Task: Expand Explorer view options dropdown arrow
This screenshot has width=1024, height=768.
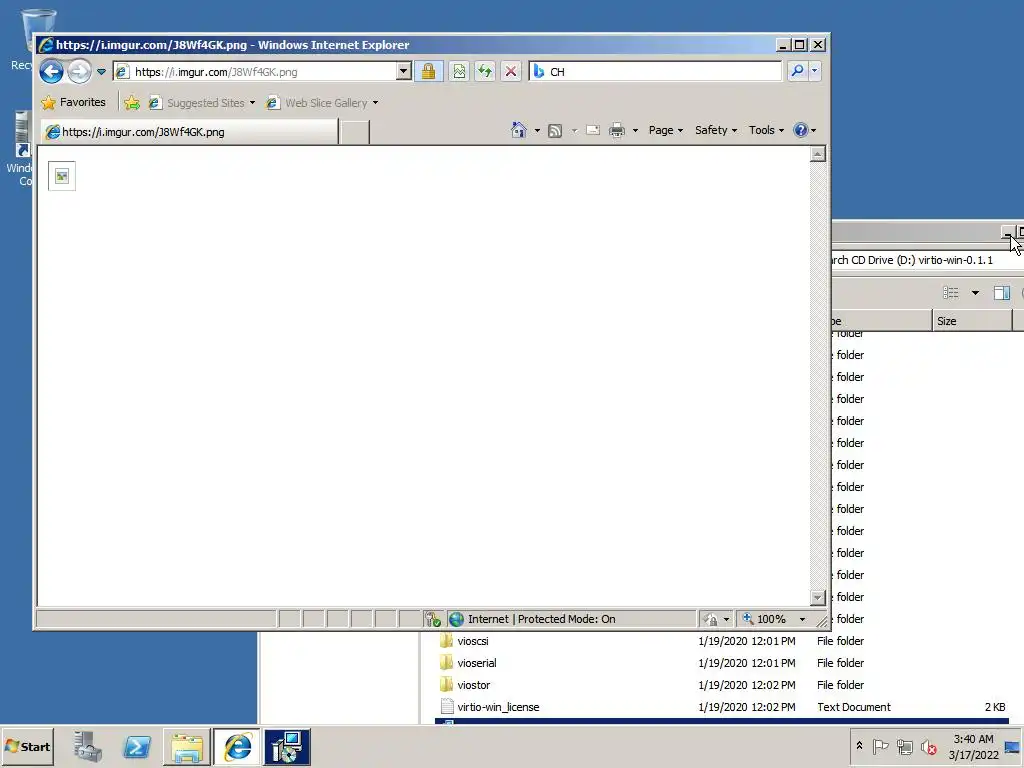Action: tap(975, 293)
